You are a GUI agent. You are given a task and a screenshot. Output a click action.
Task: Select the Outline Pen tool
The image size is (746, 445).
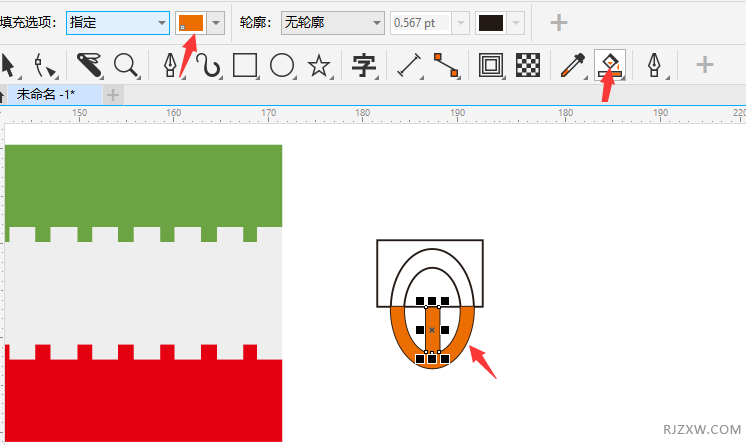point(655,65)
